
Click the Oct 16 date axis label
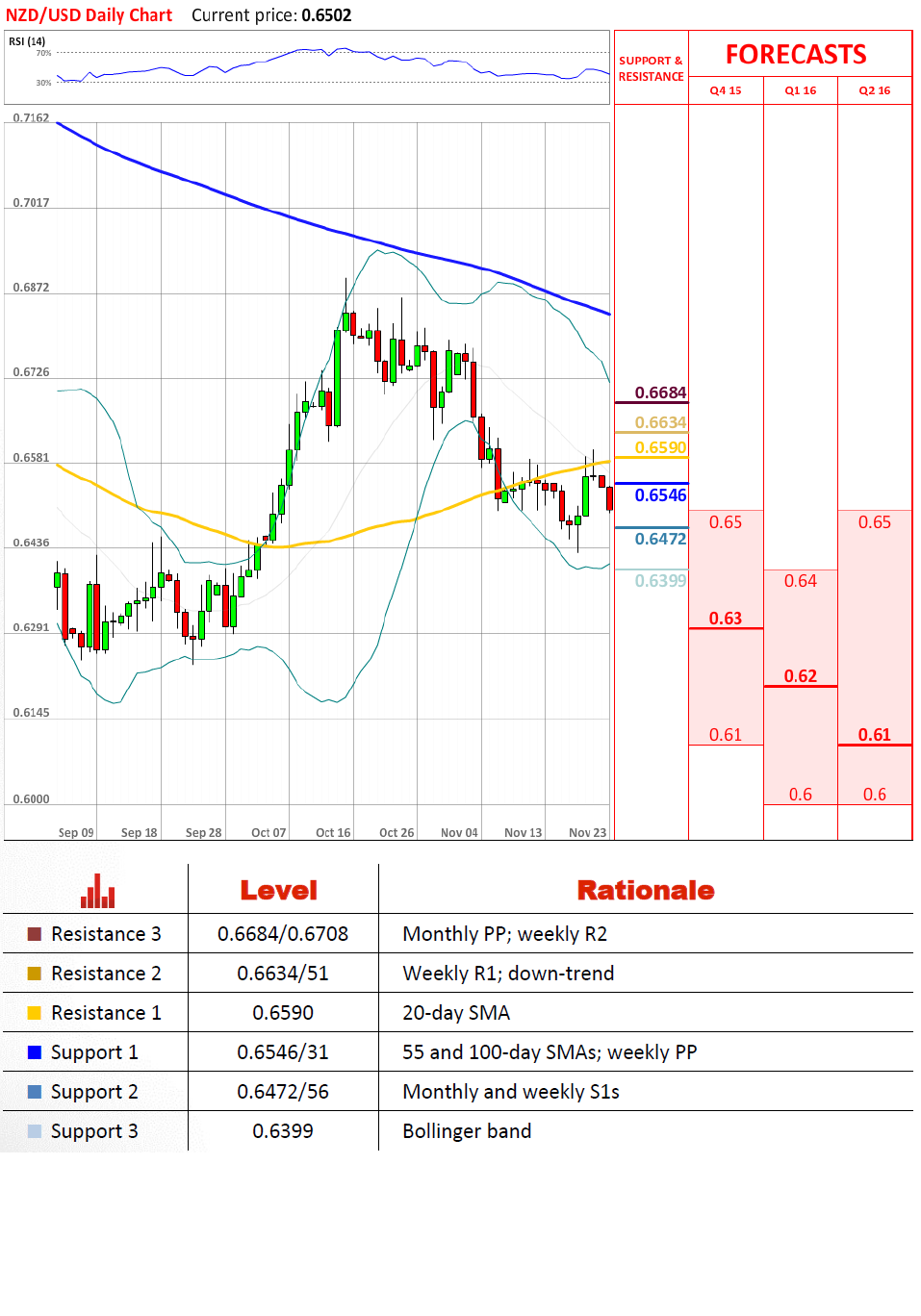pos(333,833)
